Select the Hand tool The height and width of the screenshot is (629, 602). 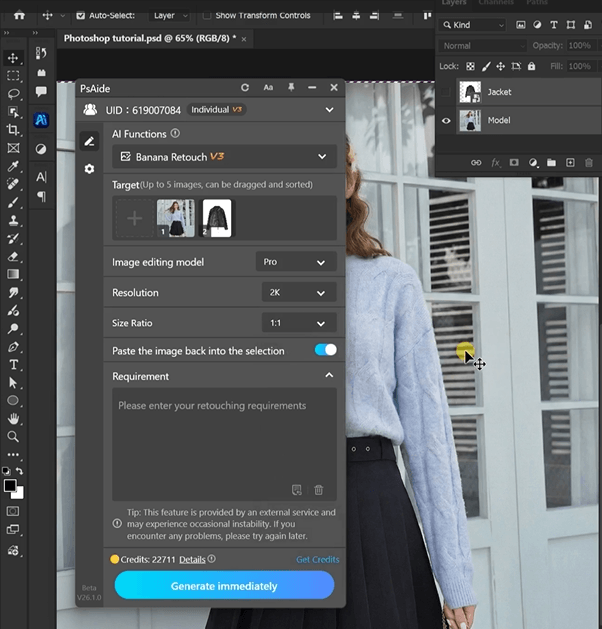click(x=13, y=419)
